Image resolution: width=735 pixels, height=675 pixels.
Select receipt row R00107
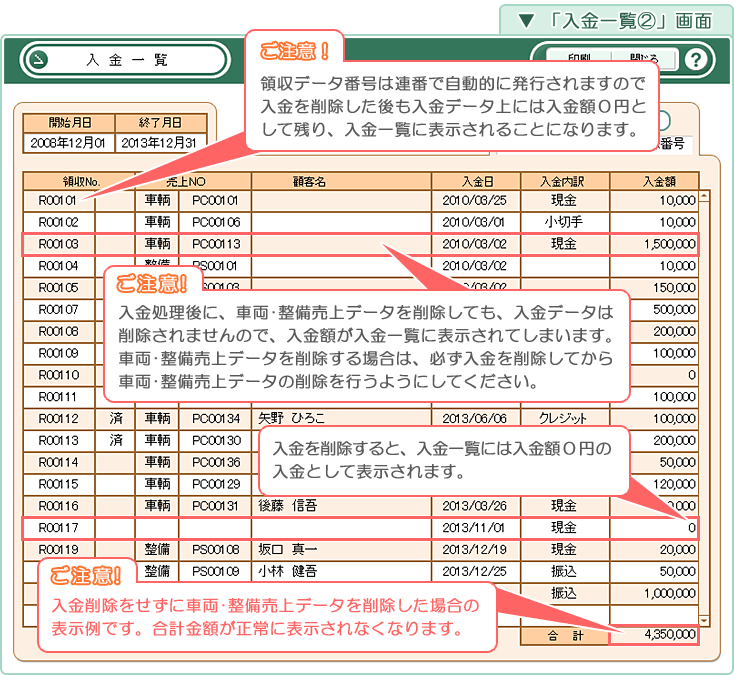[x=360, y=309]
